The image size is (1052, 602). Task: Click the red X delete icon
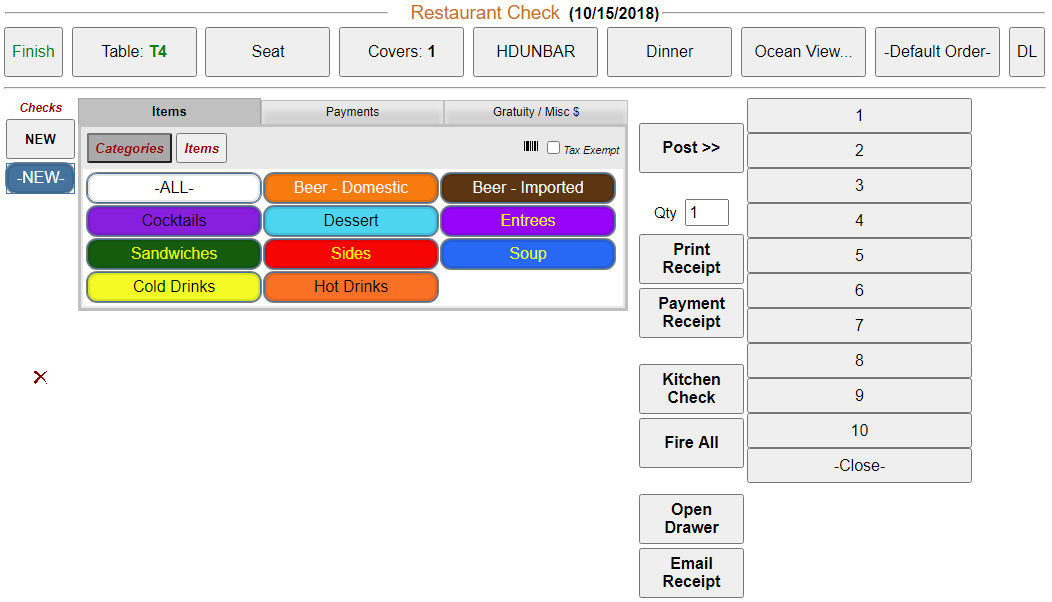40,377
